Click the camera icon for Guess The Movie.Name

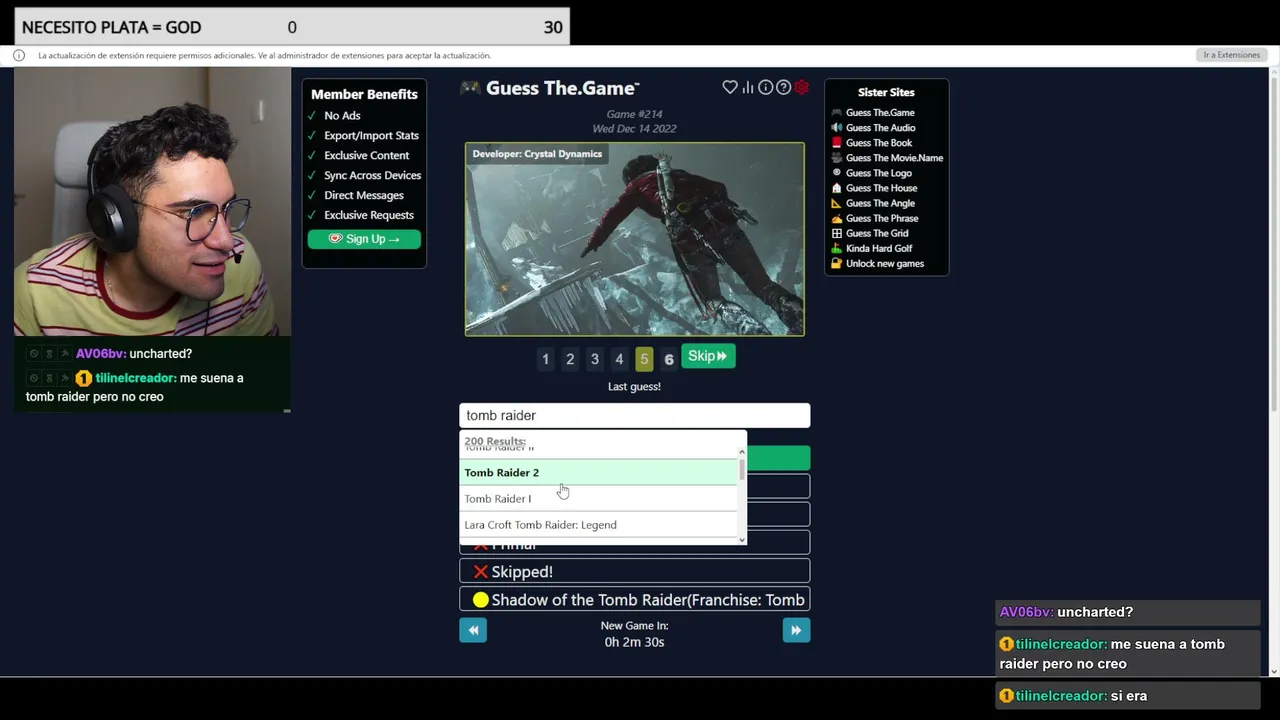tap(837, 158)
